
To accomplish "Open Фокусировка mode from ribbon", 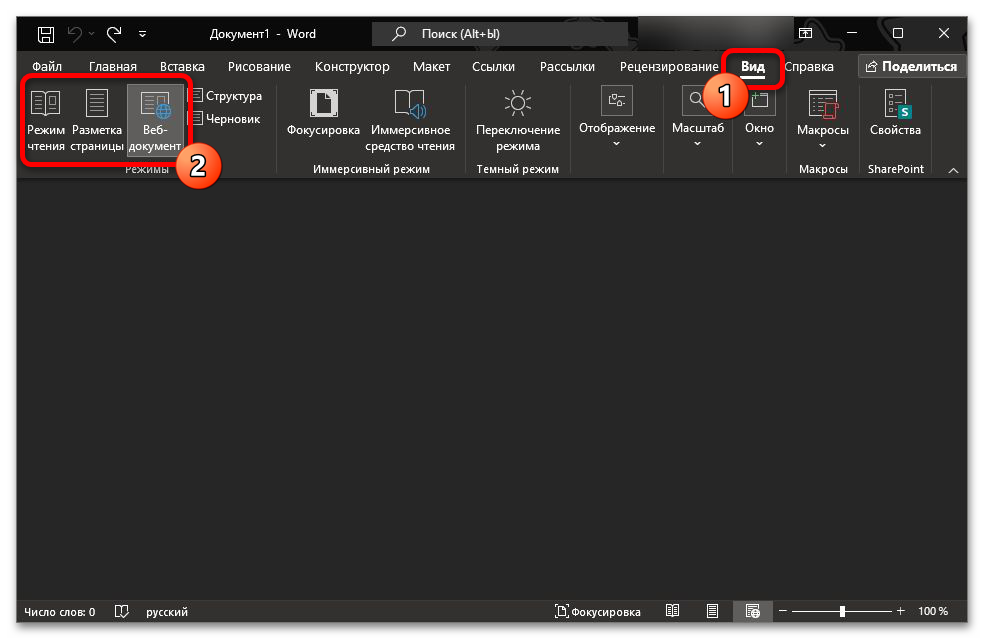I will click(323, 113).
